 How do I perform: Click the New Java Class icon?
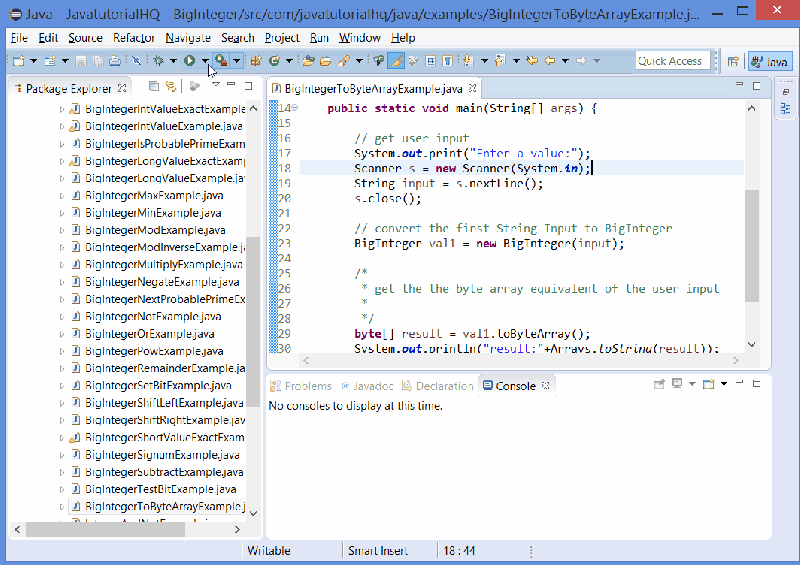pos(274,61)
